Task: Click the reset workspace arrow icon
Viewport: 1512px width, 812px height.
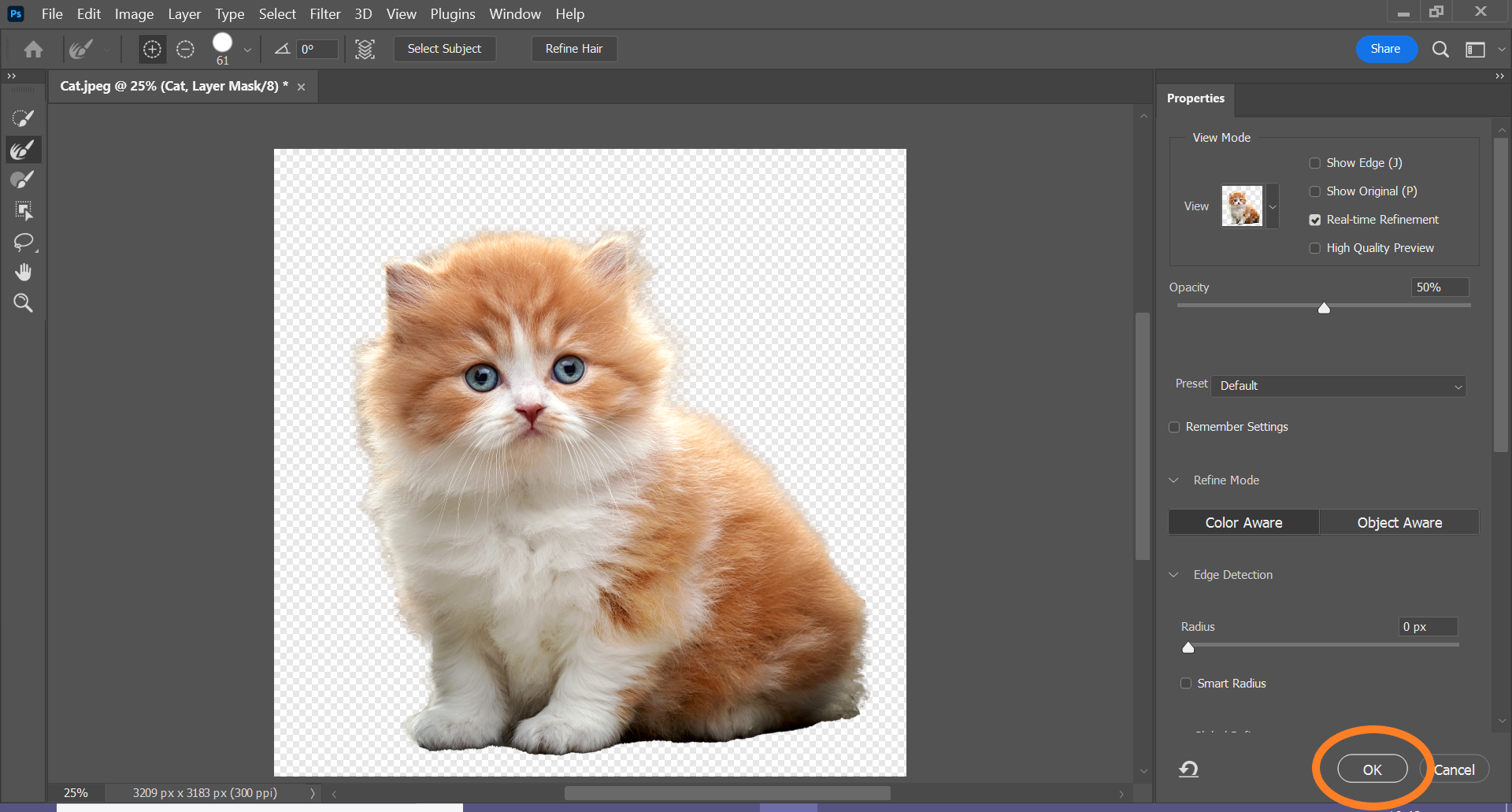Action: click(1189, 769)
